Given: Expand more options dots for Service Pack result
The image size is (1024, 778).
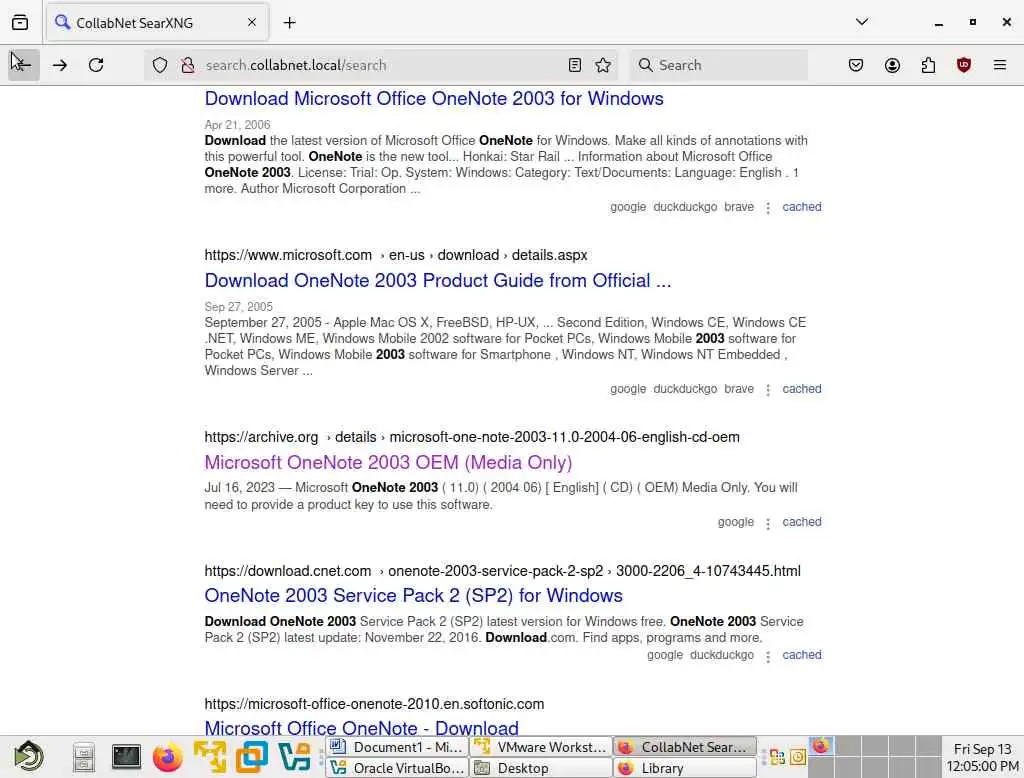Looking at the screenshot, I should click(768, 656).
